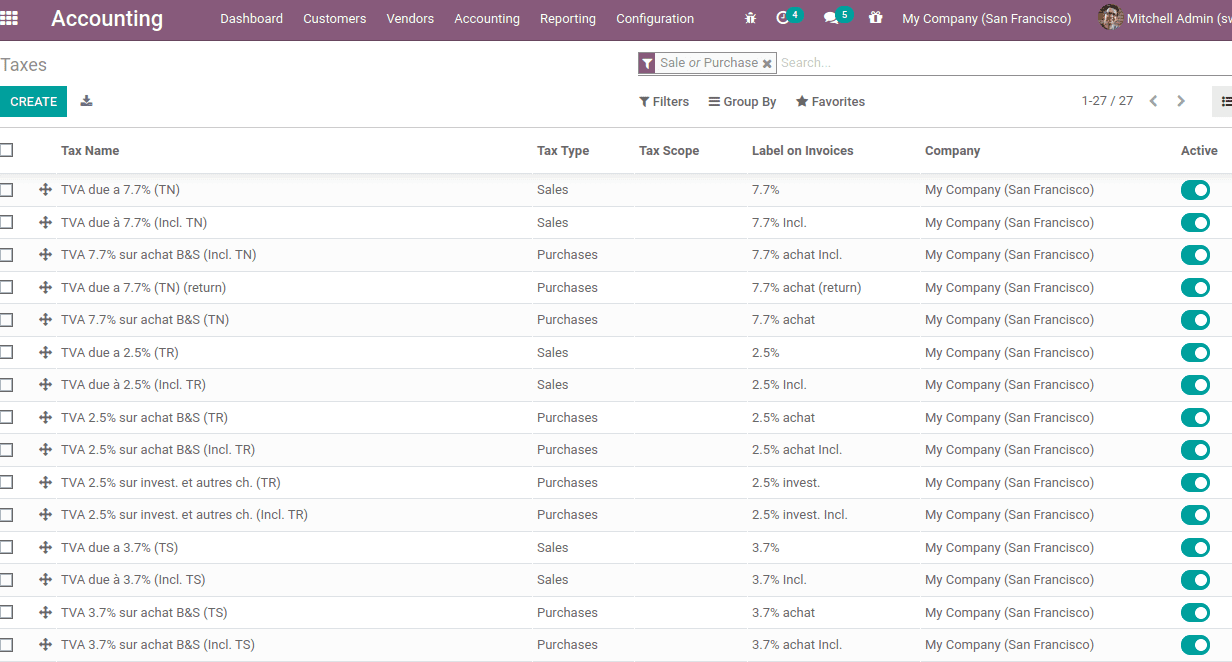Go to next page arrow
This screenshot has height=662, width=1232.
pyautogui.click(x=1181, y=101)
